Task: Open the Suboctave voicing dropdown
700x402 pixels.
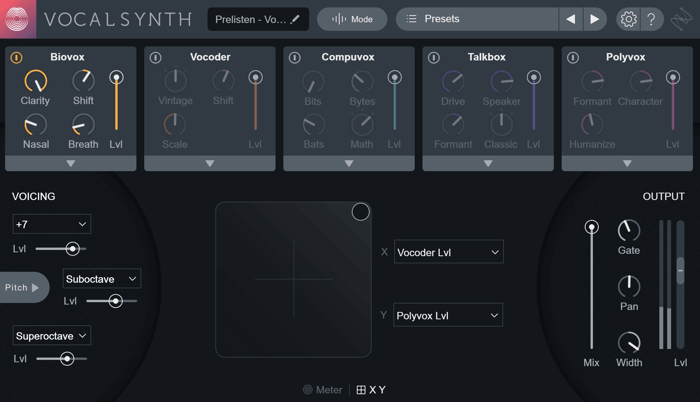Action: [x=102, y=279]
